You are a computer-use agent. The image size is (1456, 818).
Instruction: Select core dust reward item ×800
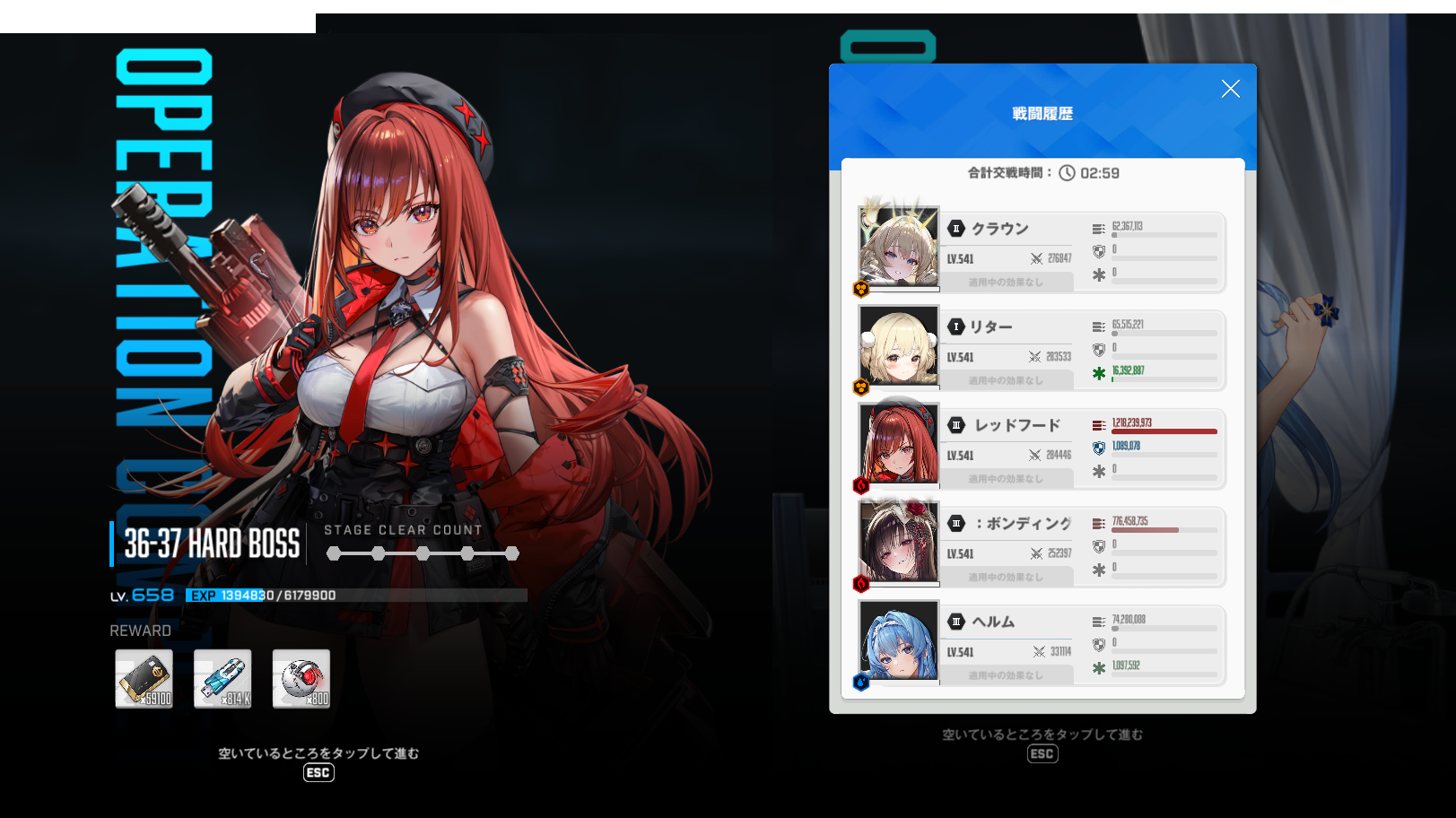(x=301, y=679)
